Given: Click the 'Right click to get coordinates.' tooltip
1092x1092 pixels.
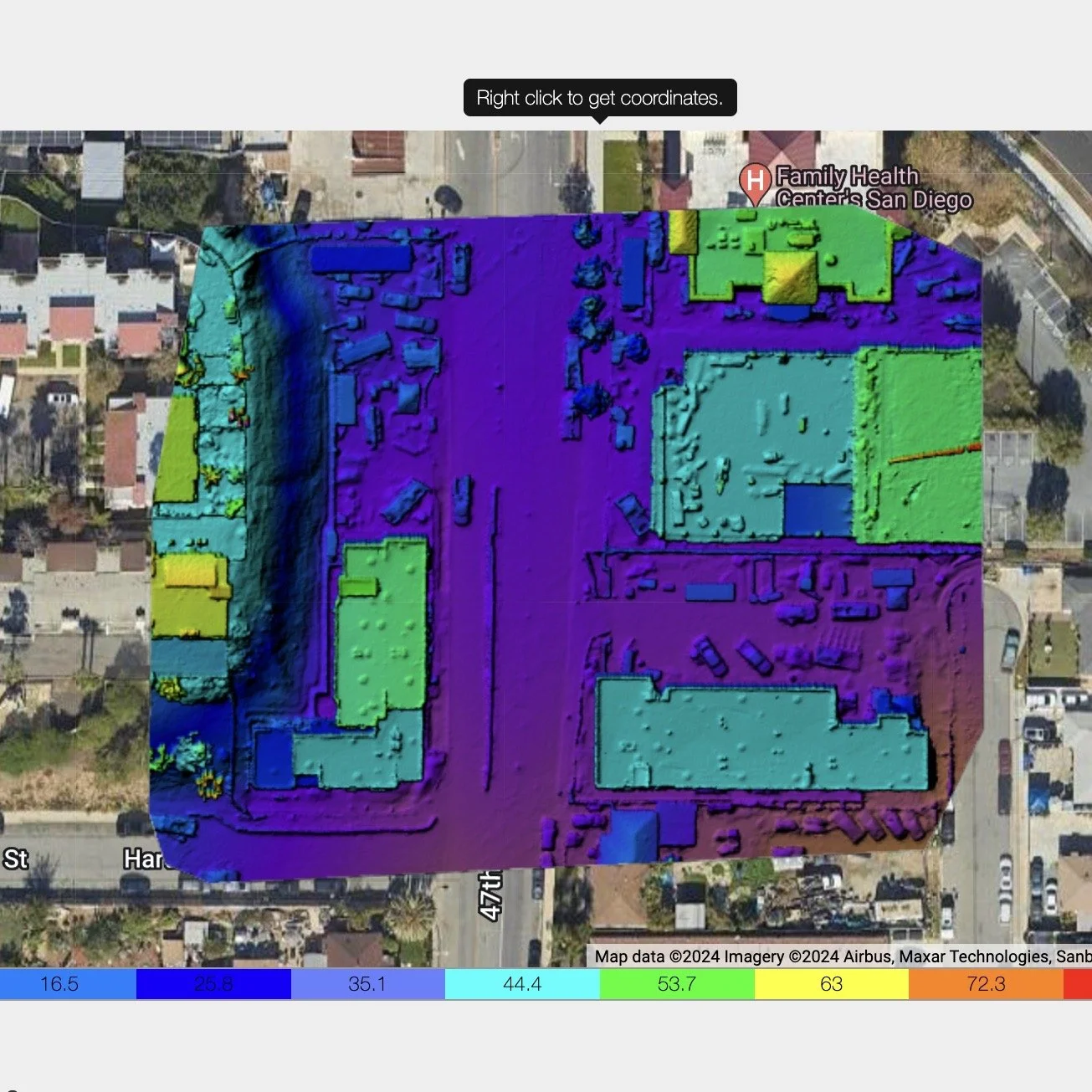Looking at the screenshot, I should click(x=600, y=98).
